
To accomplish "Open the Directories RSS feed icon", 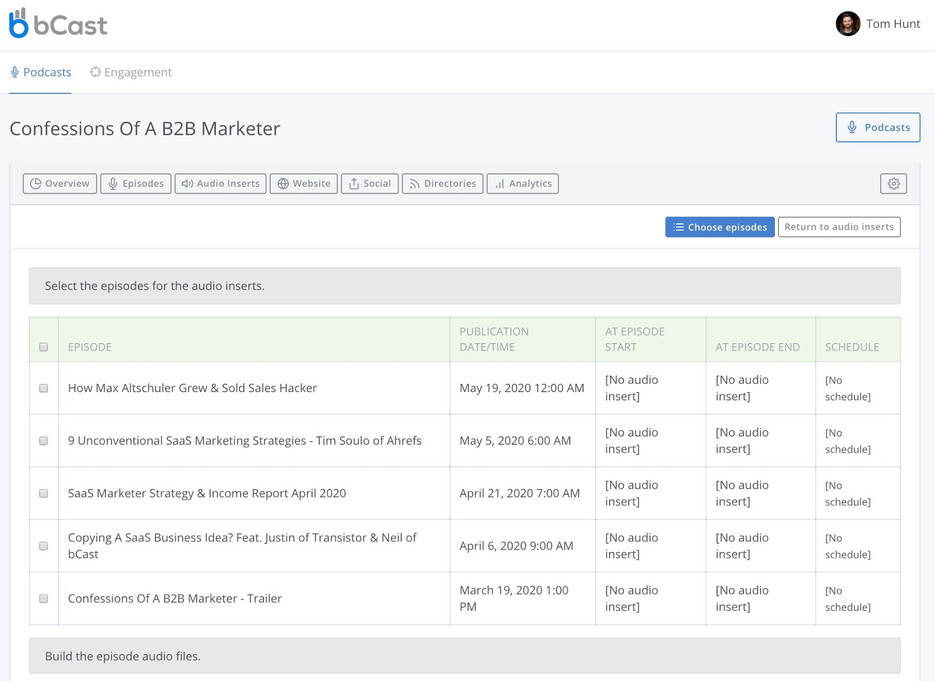I will [414, 183].
